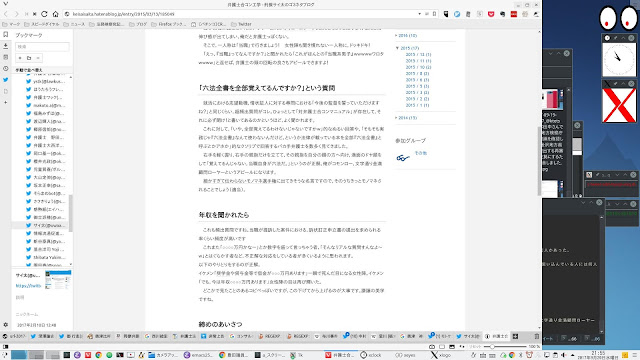Open Pocket extension icon in toolbar
Viewport: 640px width, 360px height.
[491, 14]
